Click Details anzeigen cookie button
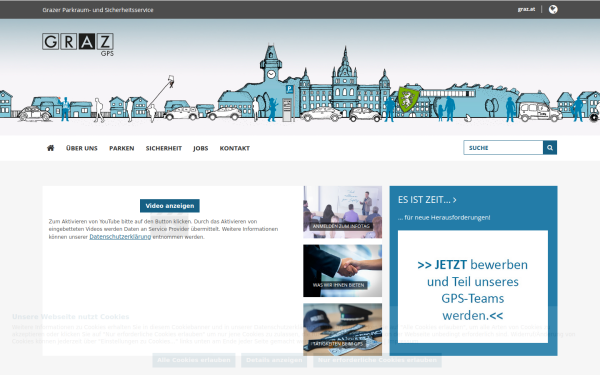This screenshot has height=375, width=600. (x=274, y=360)
